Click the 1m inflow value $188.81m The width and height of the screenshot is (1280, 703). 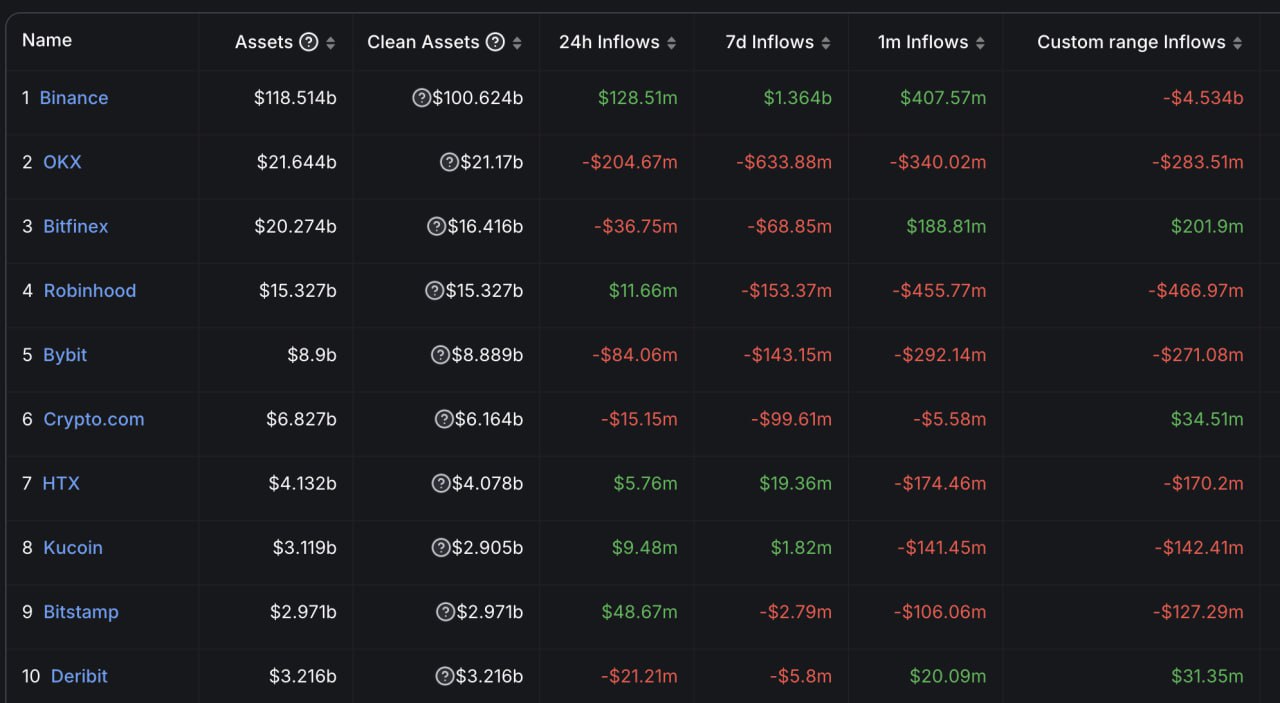946,226
